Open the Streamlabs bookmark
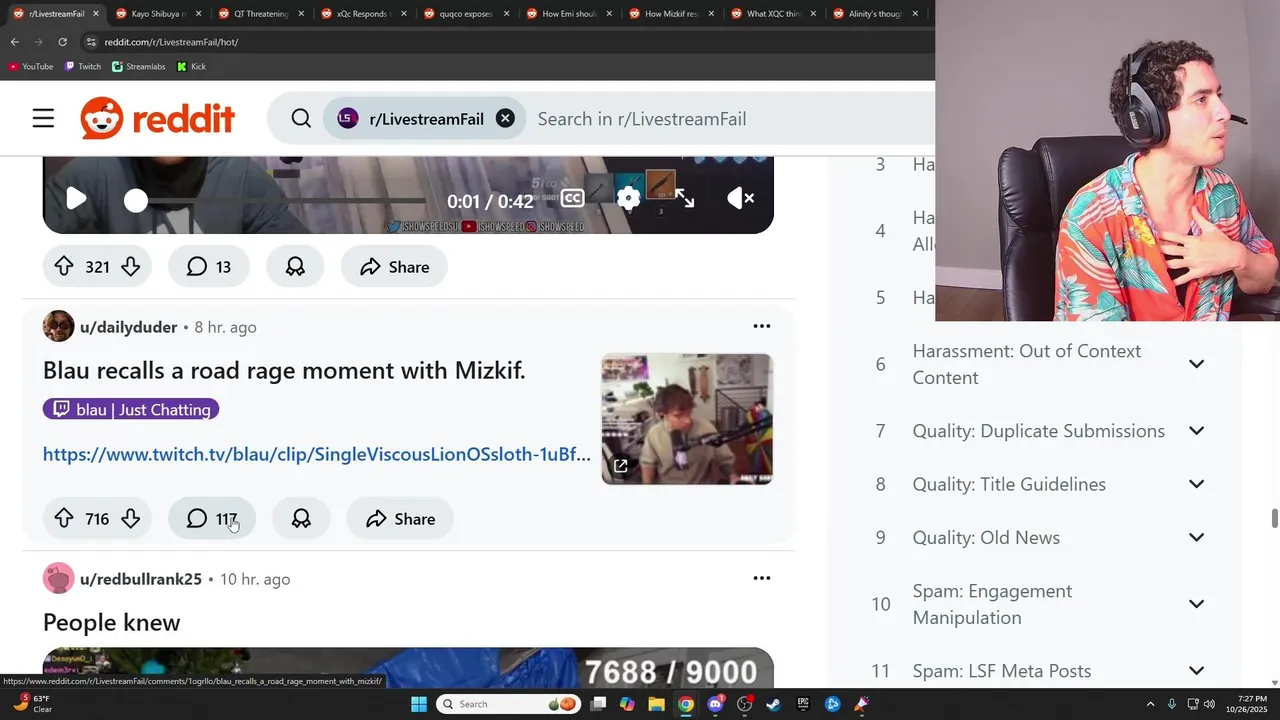 139,66
